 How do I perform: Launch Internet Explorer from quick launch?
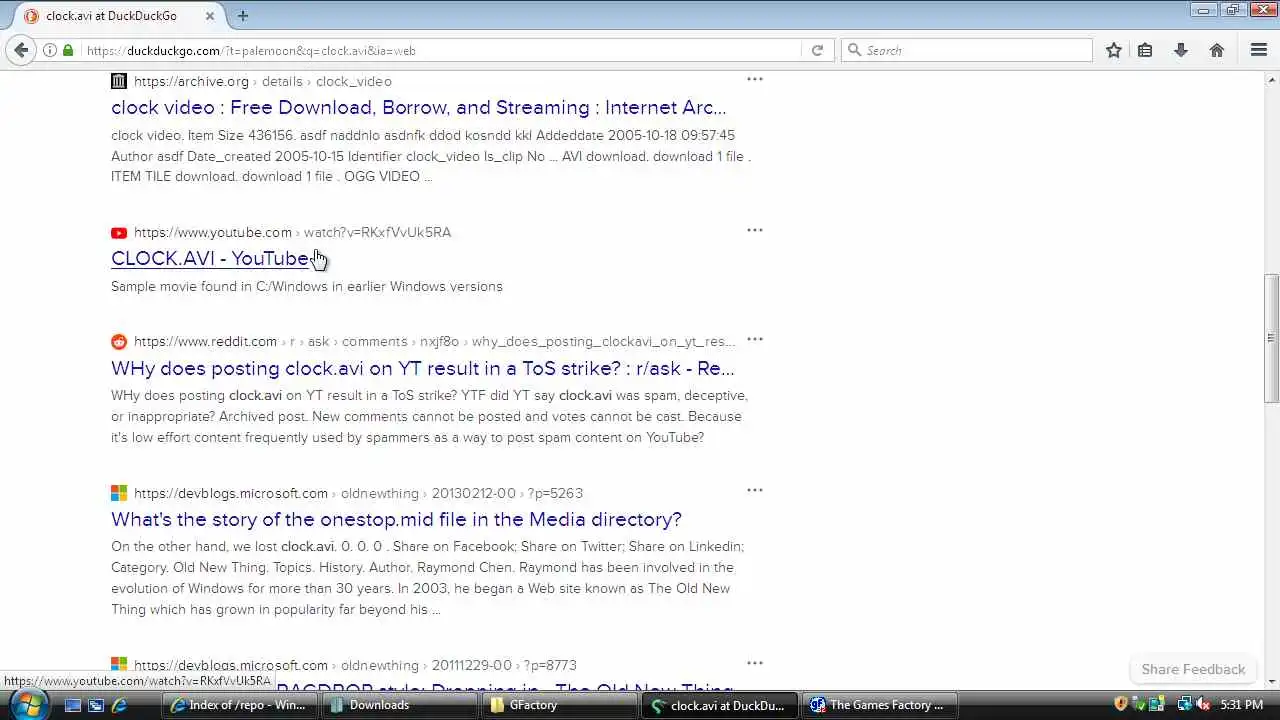coord(119,705)
